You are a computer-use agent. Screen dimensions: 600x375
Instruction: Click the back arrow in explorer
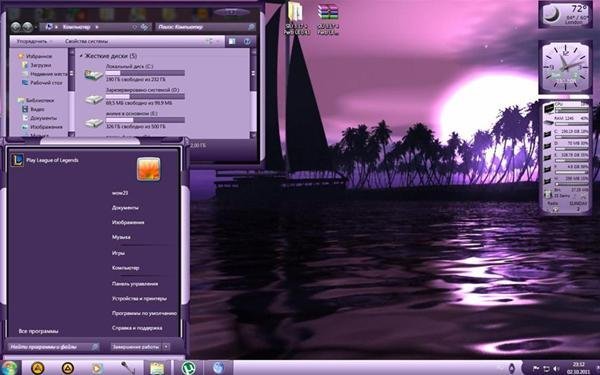[x=16, y=27]
